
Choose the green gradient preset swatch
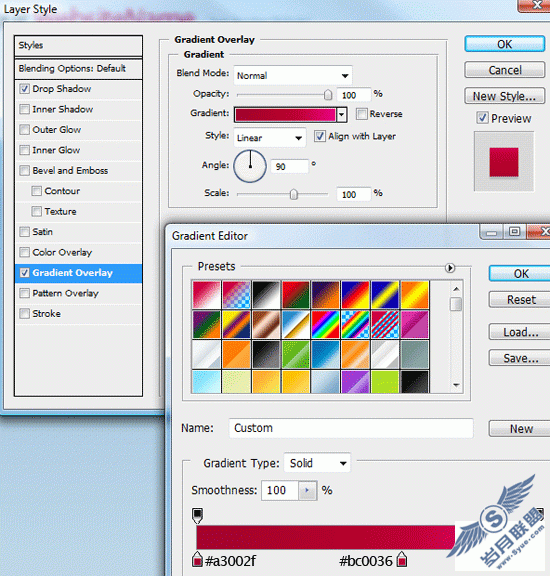[x=296, y=354]
